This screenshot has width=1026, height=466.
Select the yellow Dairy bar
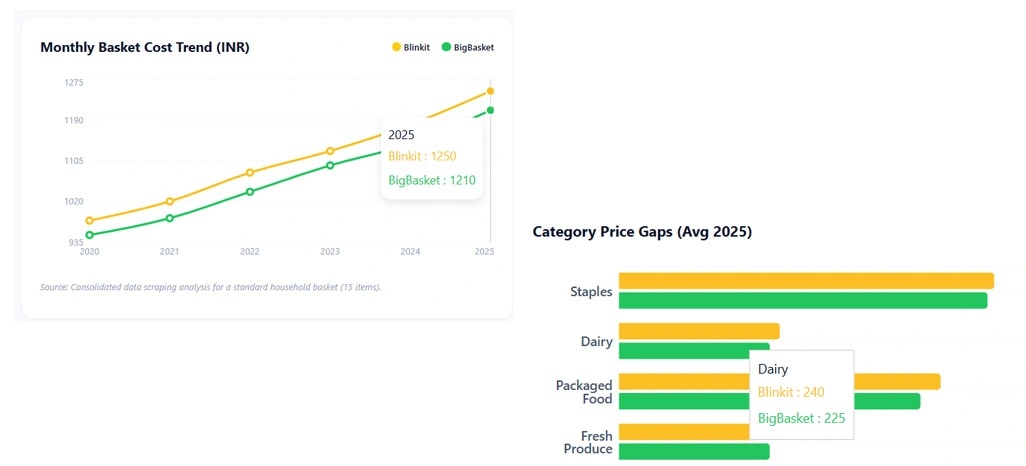click(x=698, y=331)
